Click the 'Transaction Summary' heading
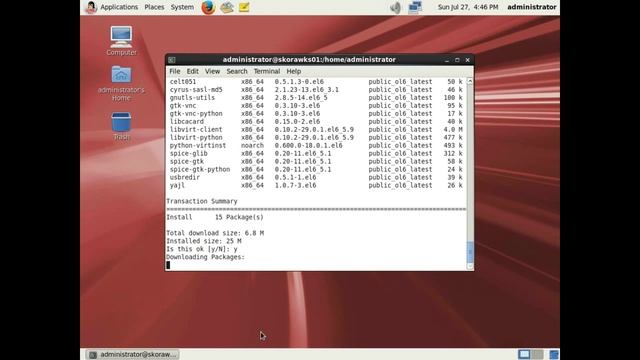This screenshot has height=360, width=640. coord(202,201)
